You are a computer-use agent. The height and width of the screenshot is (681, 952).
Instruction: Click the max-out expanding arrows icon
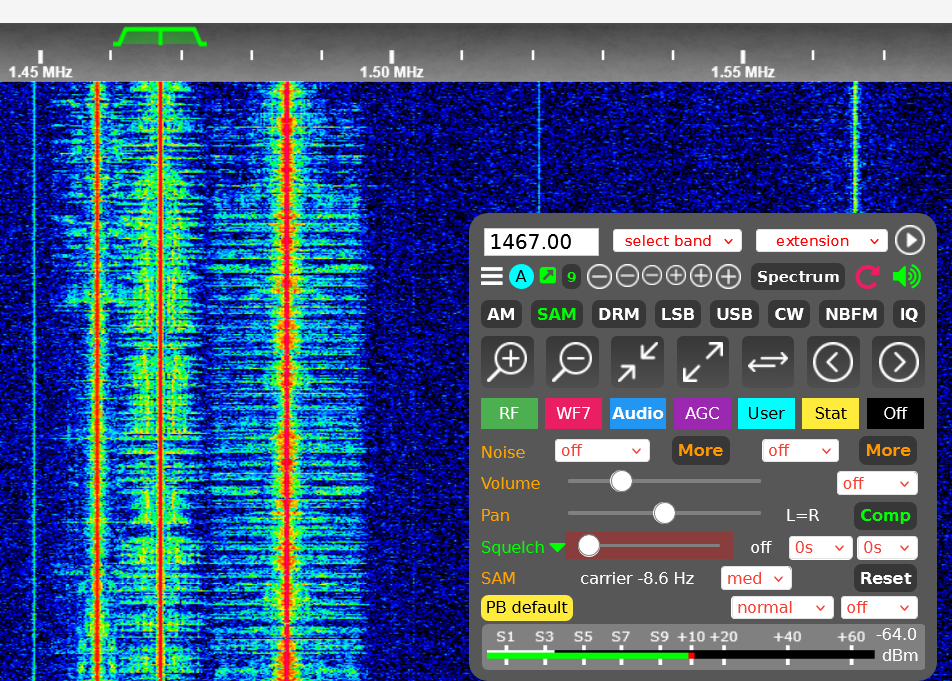tap(702, 361)
